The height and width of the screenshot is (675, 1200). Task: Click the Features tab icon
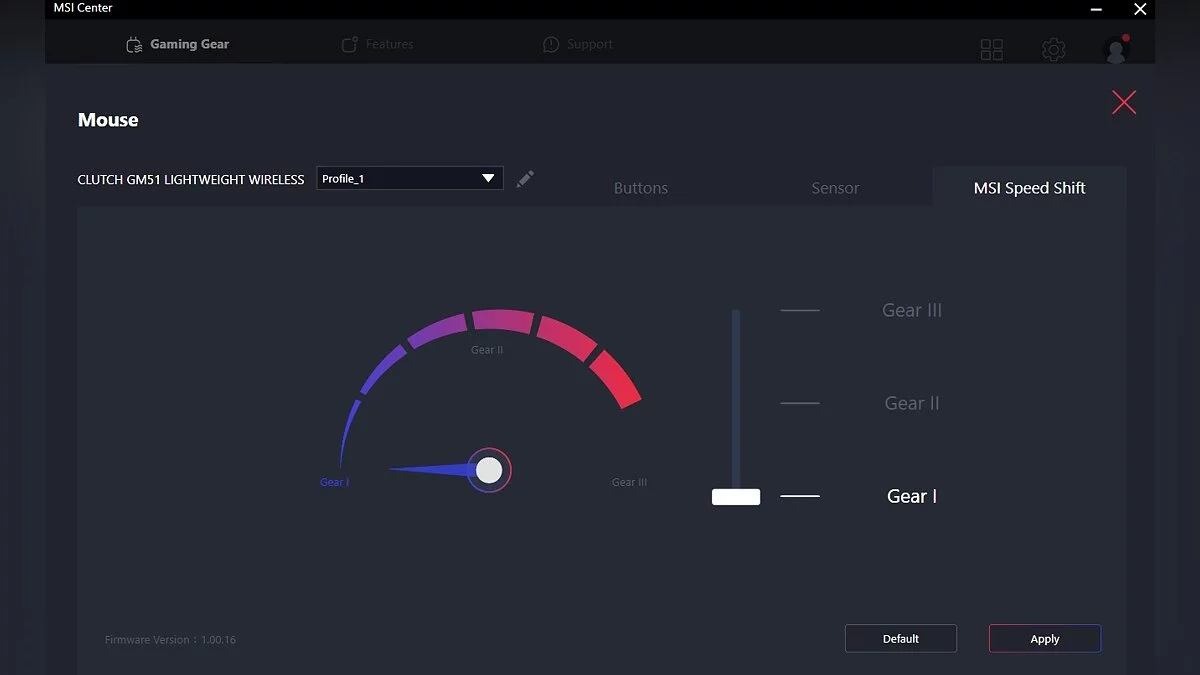pyautogui.click(x=349, y=45)
